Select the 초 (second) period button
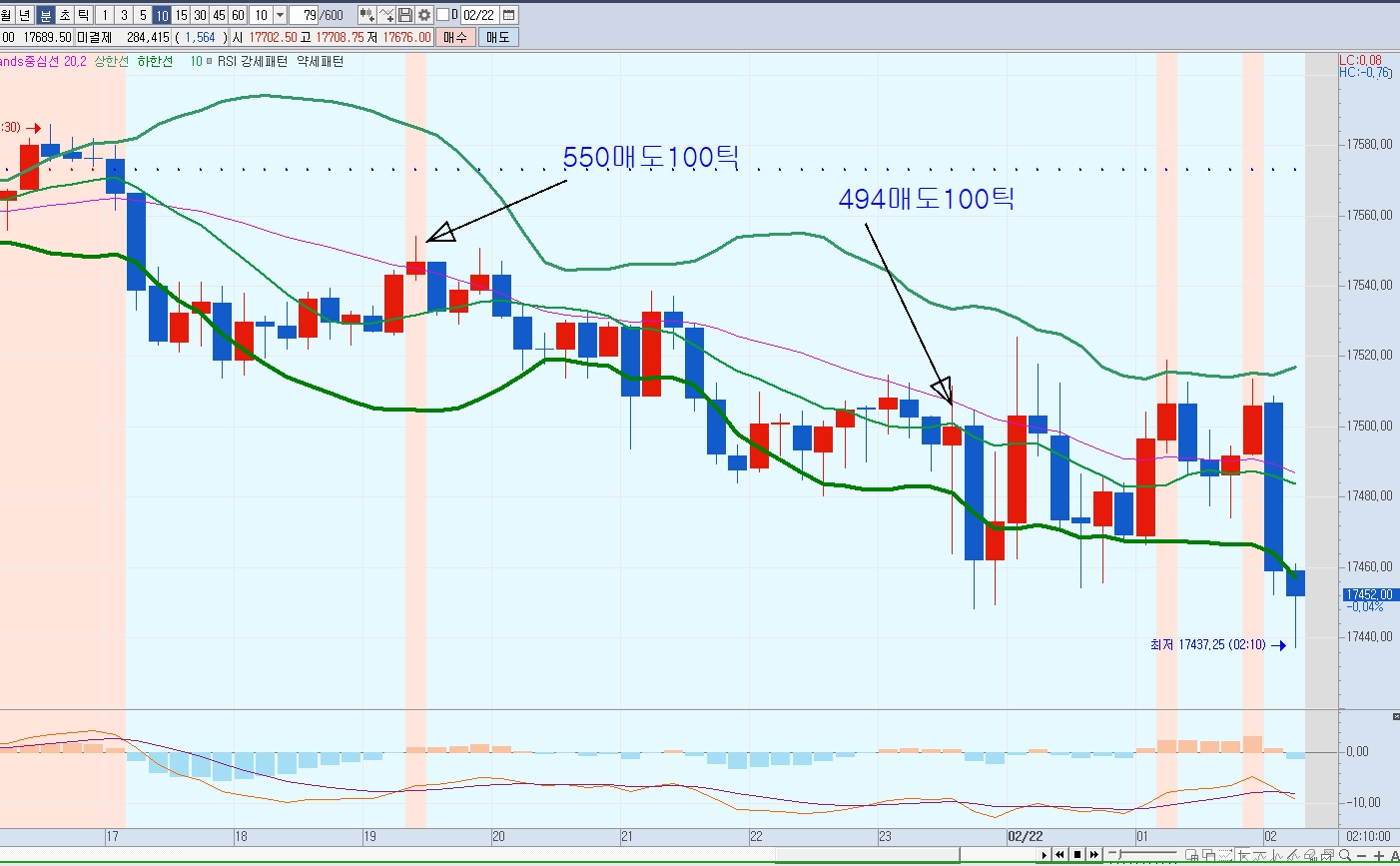This screenshot has width=1400, height=866. [x=64, y=15]
